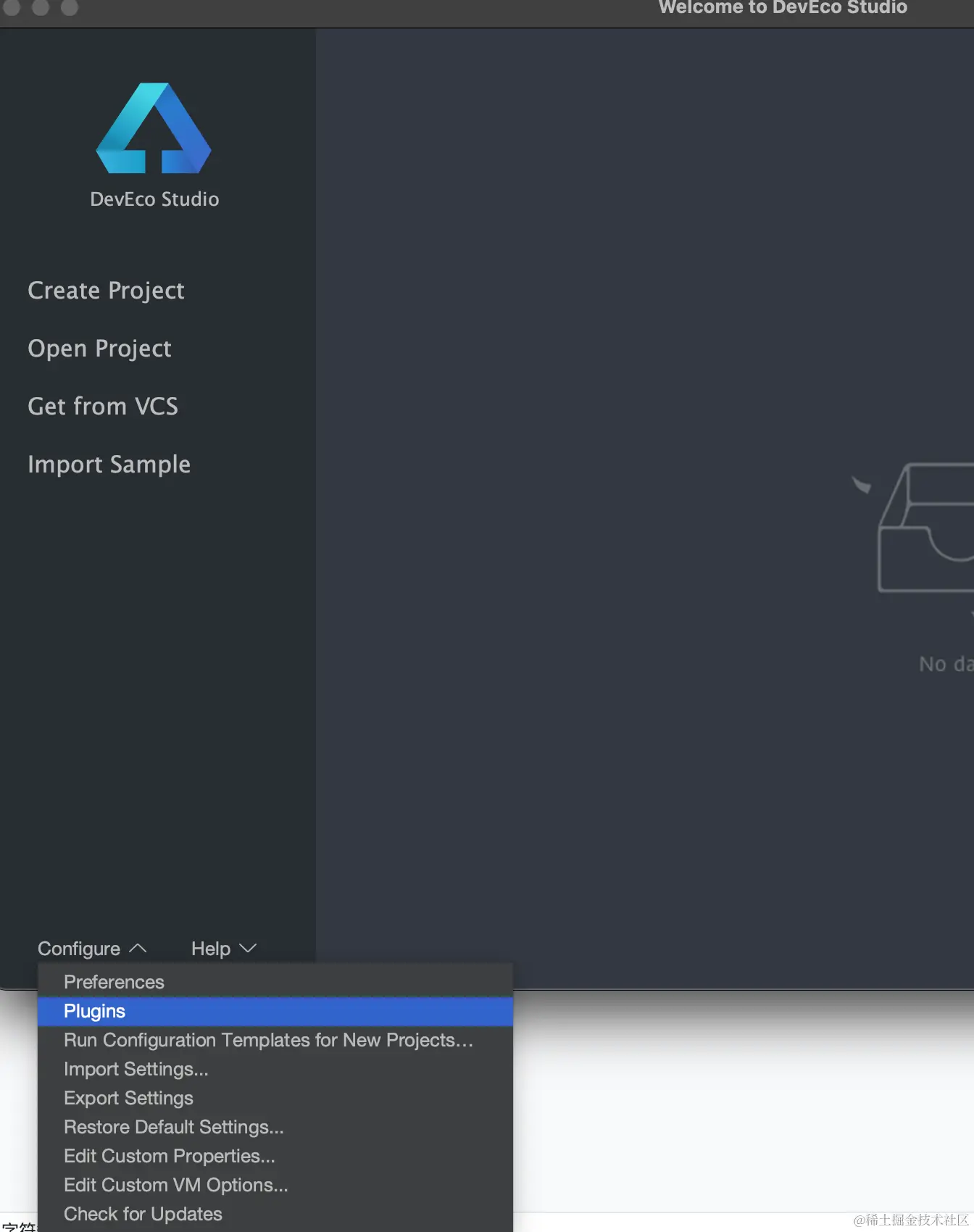Choose Export Settings menu item

275,1098
